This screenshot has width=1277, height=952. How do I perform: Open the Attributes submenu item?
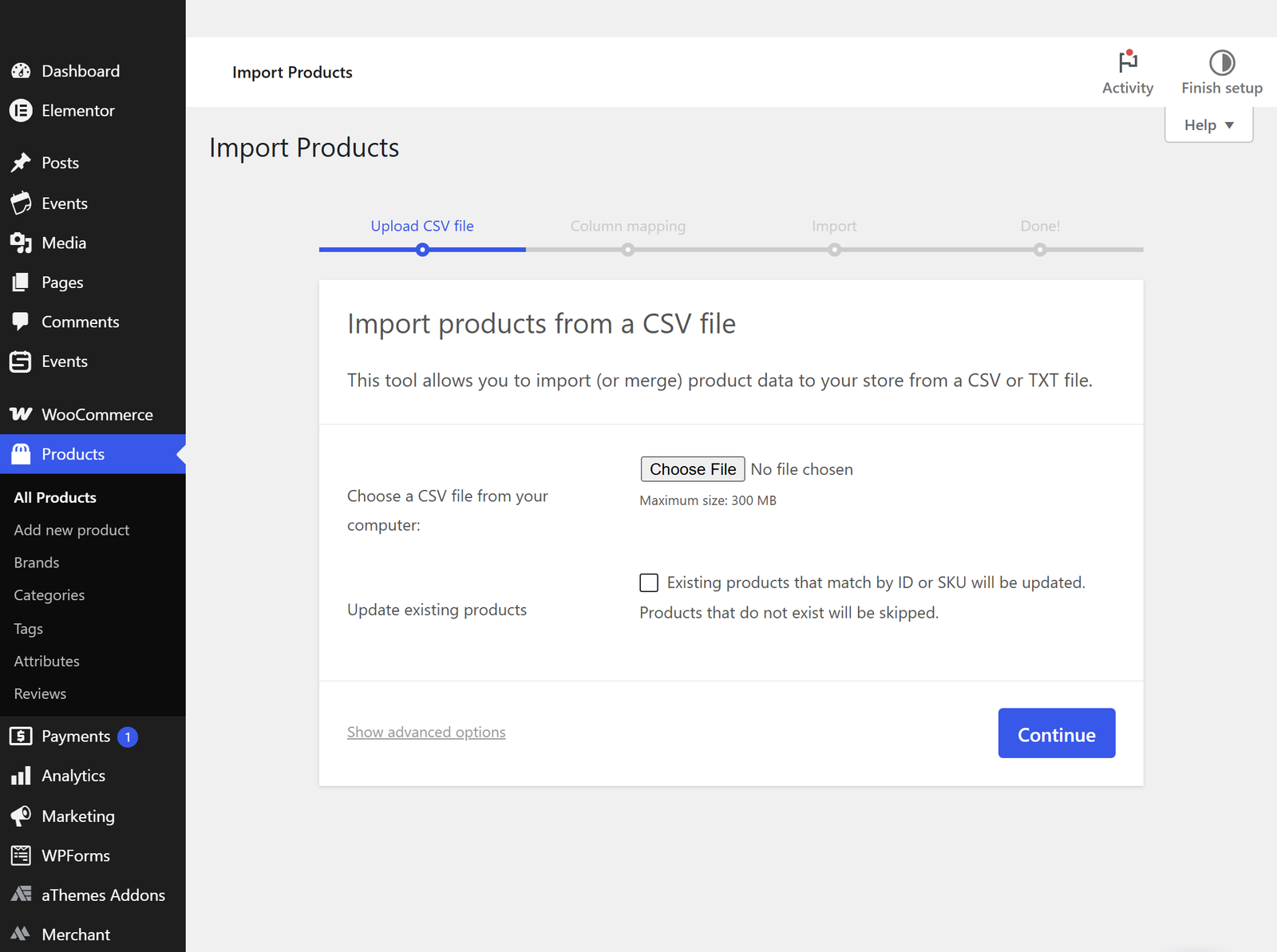tap(47, 661)
